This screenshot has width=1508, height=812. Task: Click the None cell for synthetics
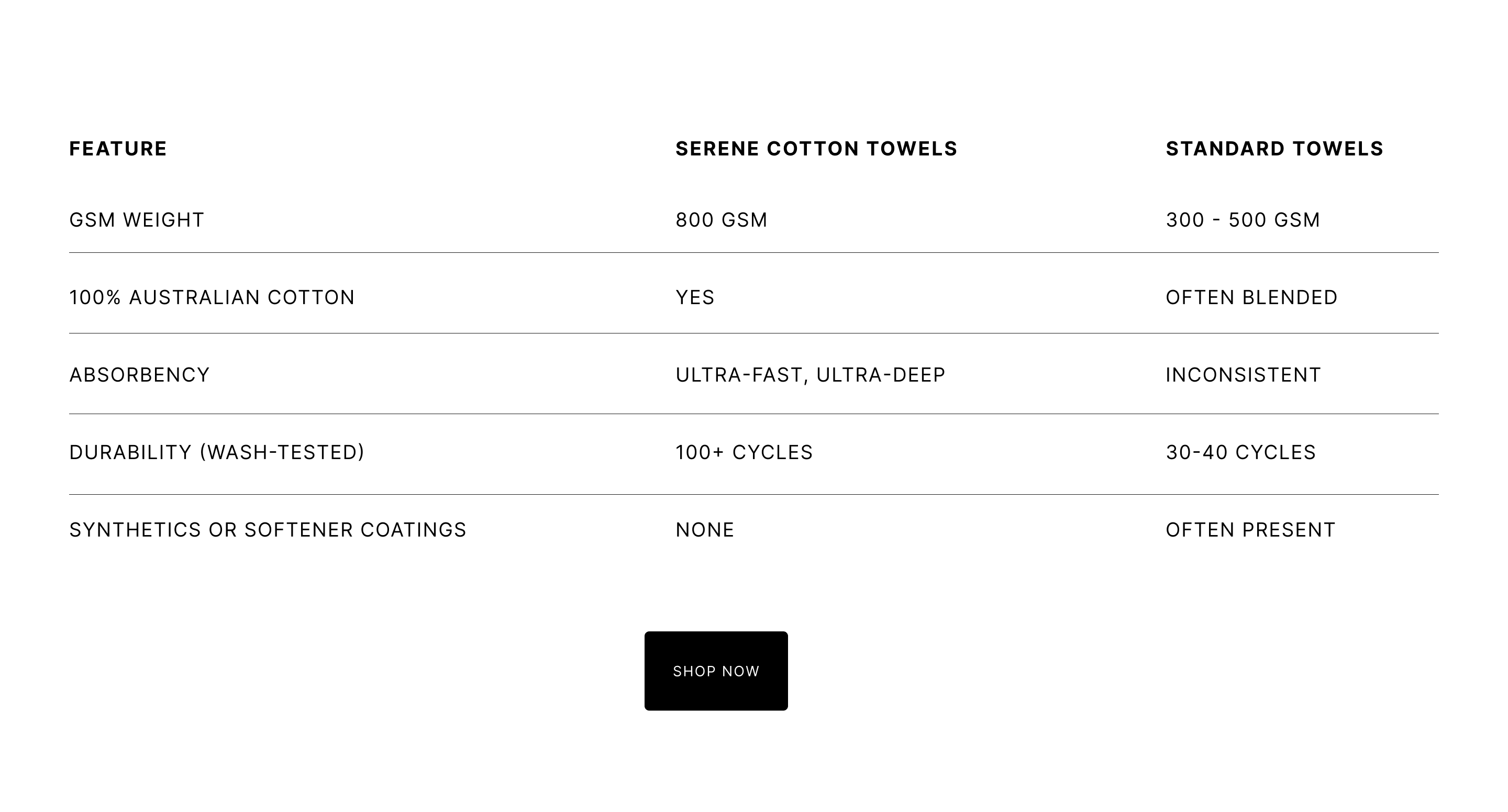(x=705, y=530)
